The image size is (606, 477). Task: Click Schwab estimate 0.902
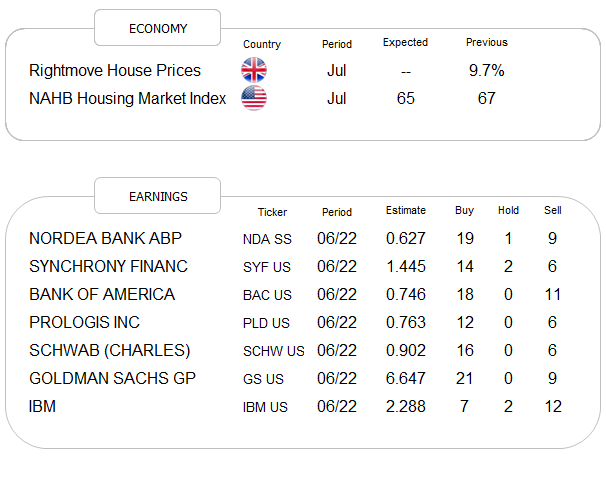[406, 350]
